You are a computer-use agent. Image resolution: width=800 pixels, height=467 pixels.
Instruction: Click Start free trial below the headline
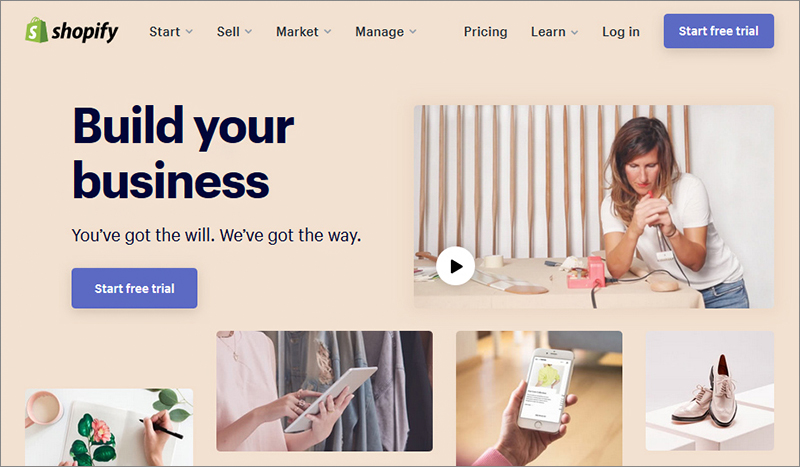[x=134, y=288]
